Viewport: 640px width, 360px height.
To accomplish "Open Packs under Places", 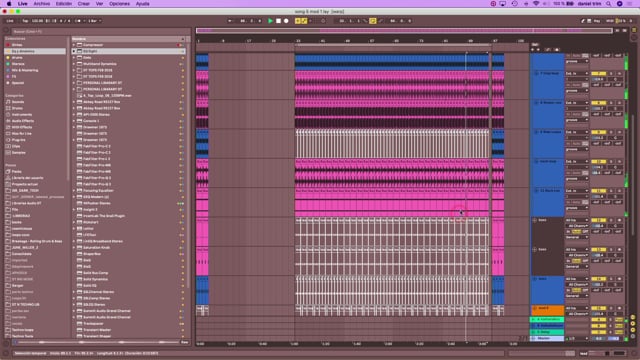I will pyautogui.click(x=16, y=171).
